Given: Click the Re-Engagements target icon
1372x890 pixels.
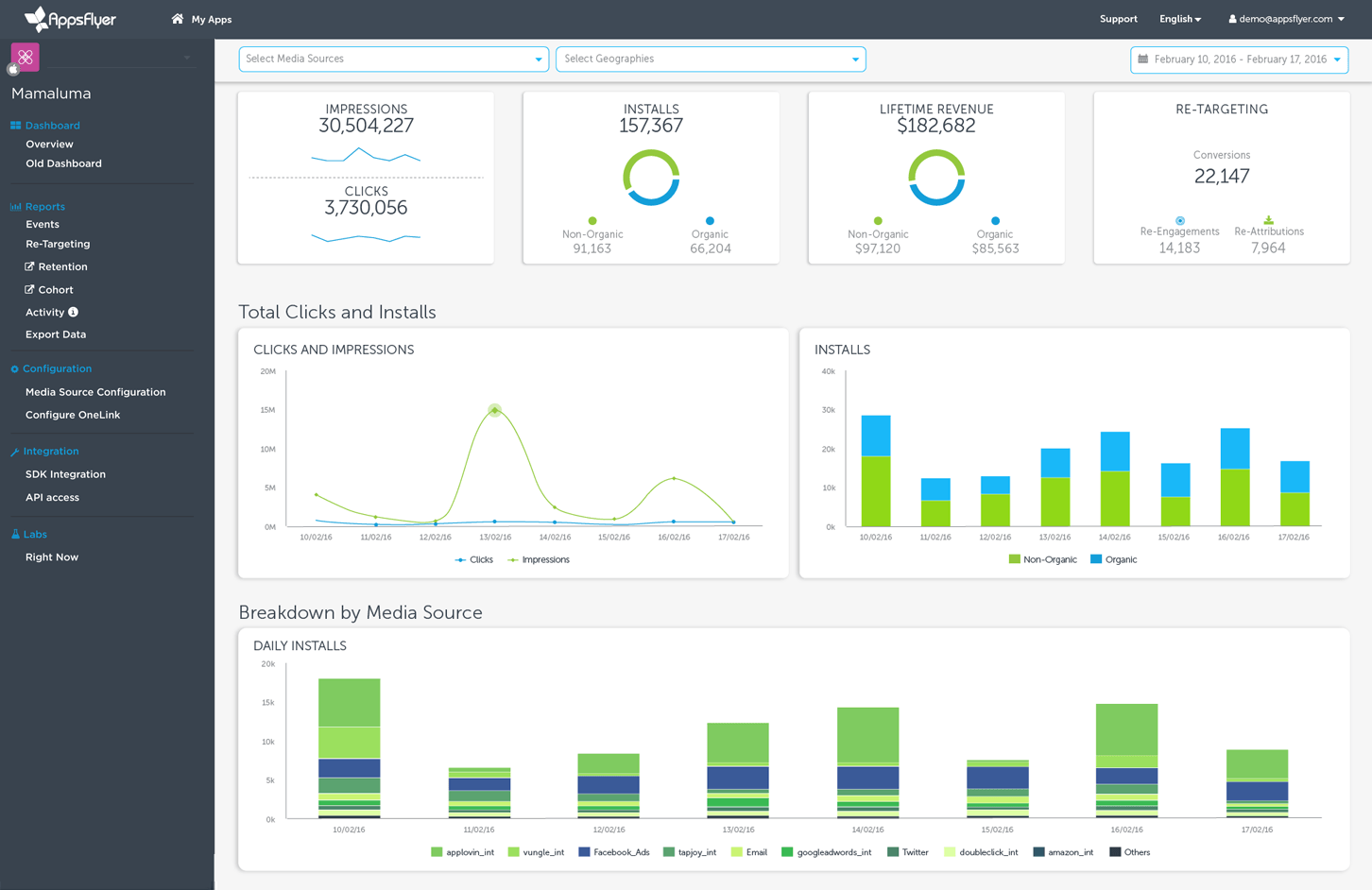Looking at the screenshot, I should tap(1179, 220).
